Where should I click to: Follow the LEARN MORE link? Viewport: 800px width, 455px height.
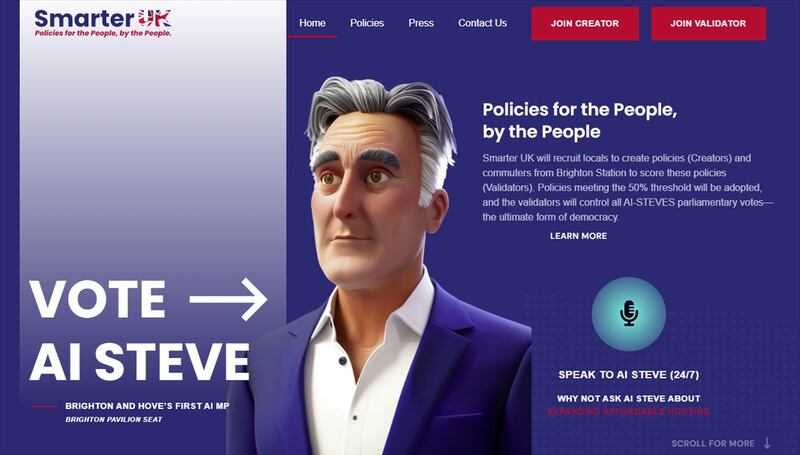[x=578, y=236]
